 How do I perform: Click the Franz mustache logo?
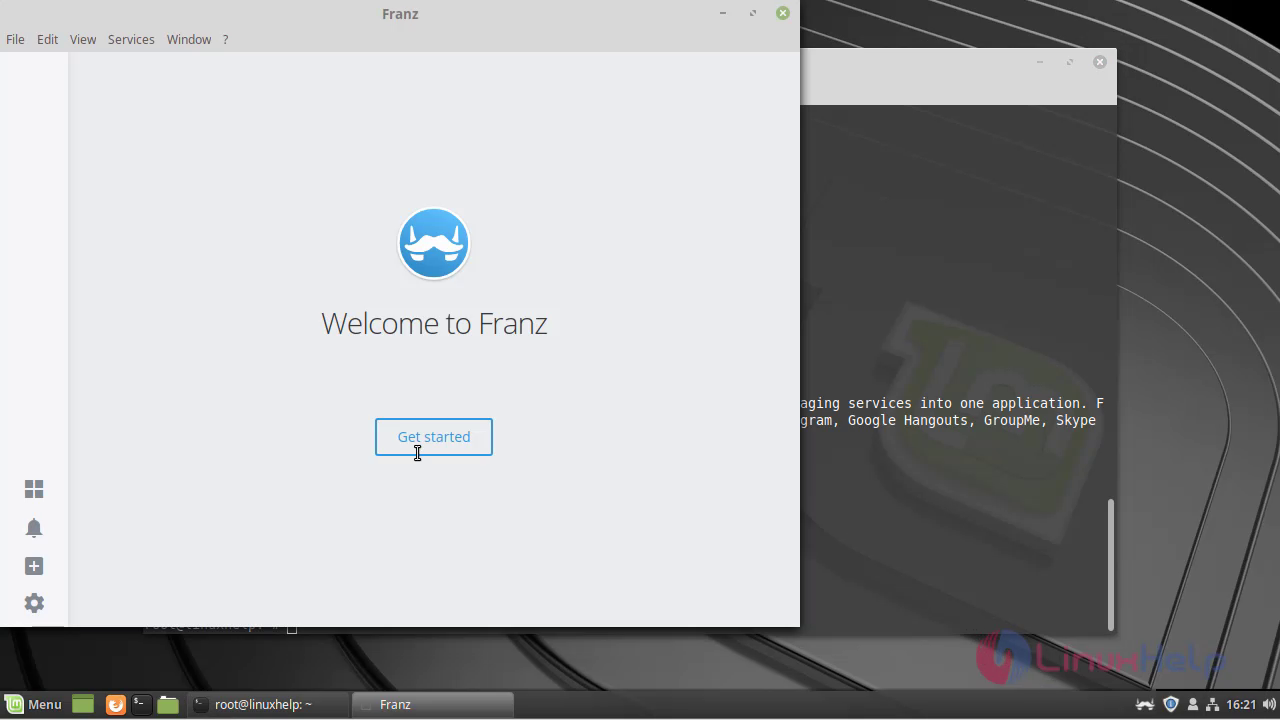434,243
